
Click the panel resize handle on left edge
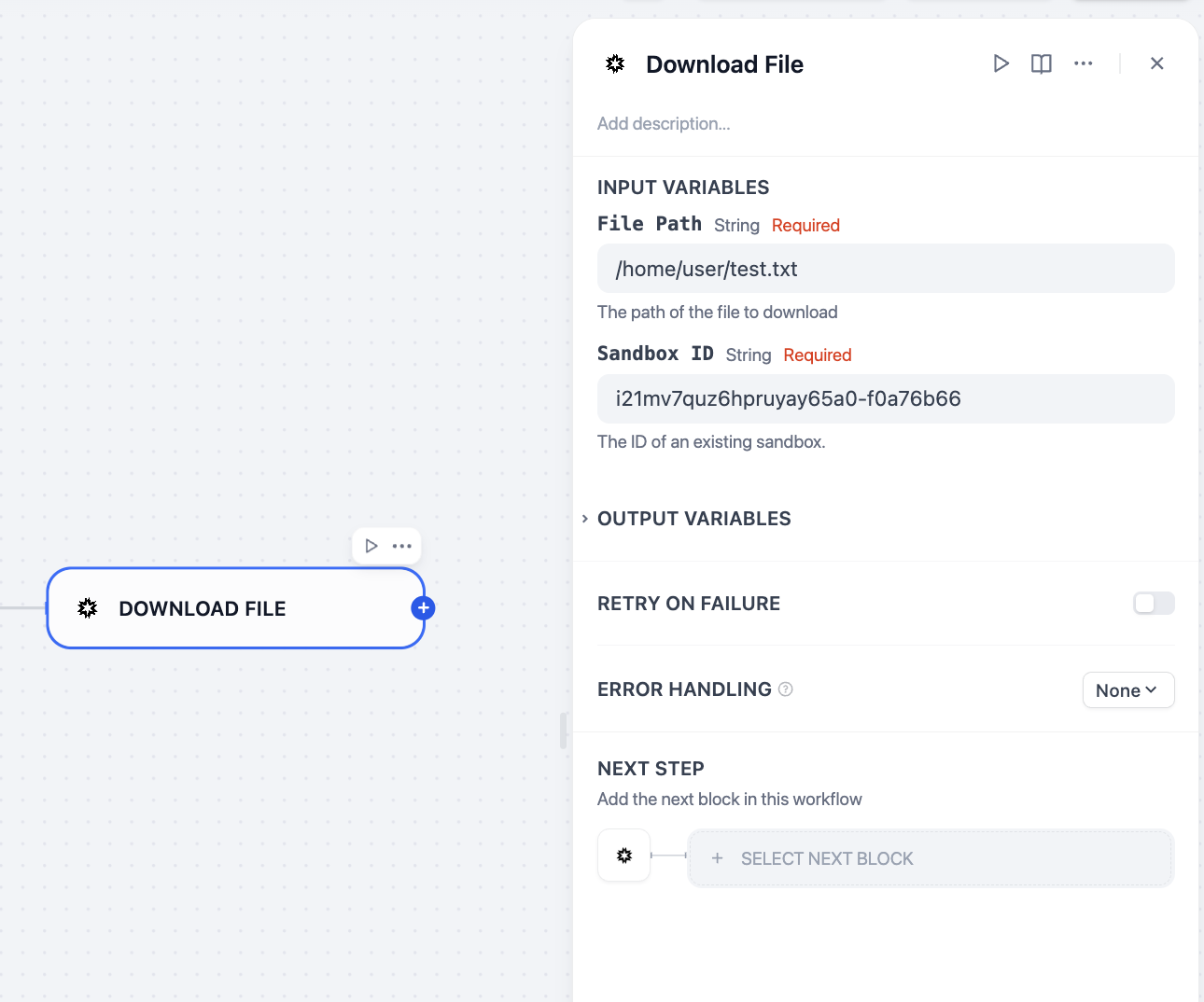pyautogui.click(x=563, y=731)
